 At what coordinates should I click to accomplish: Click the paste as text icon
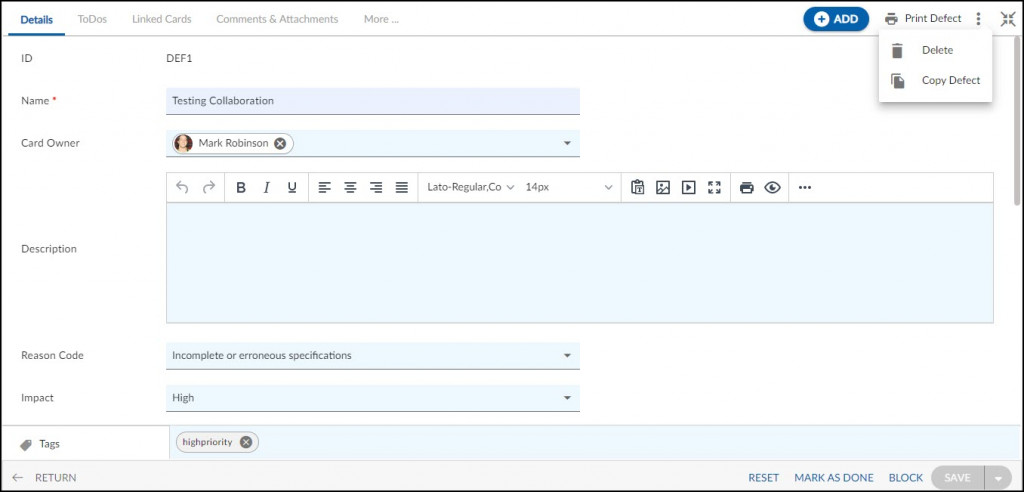click(x=637, y=188)
